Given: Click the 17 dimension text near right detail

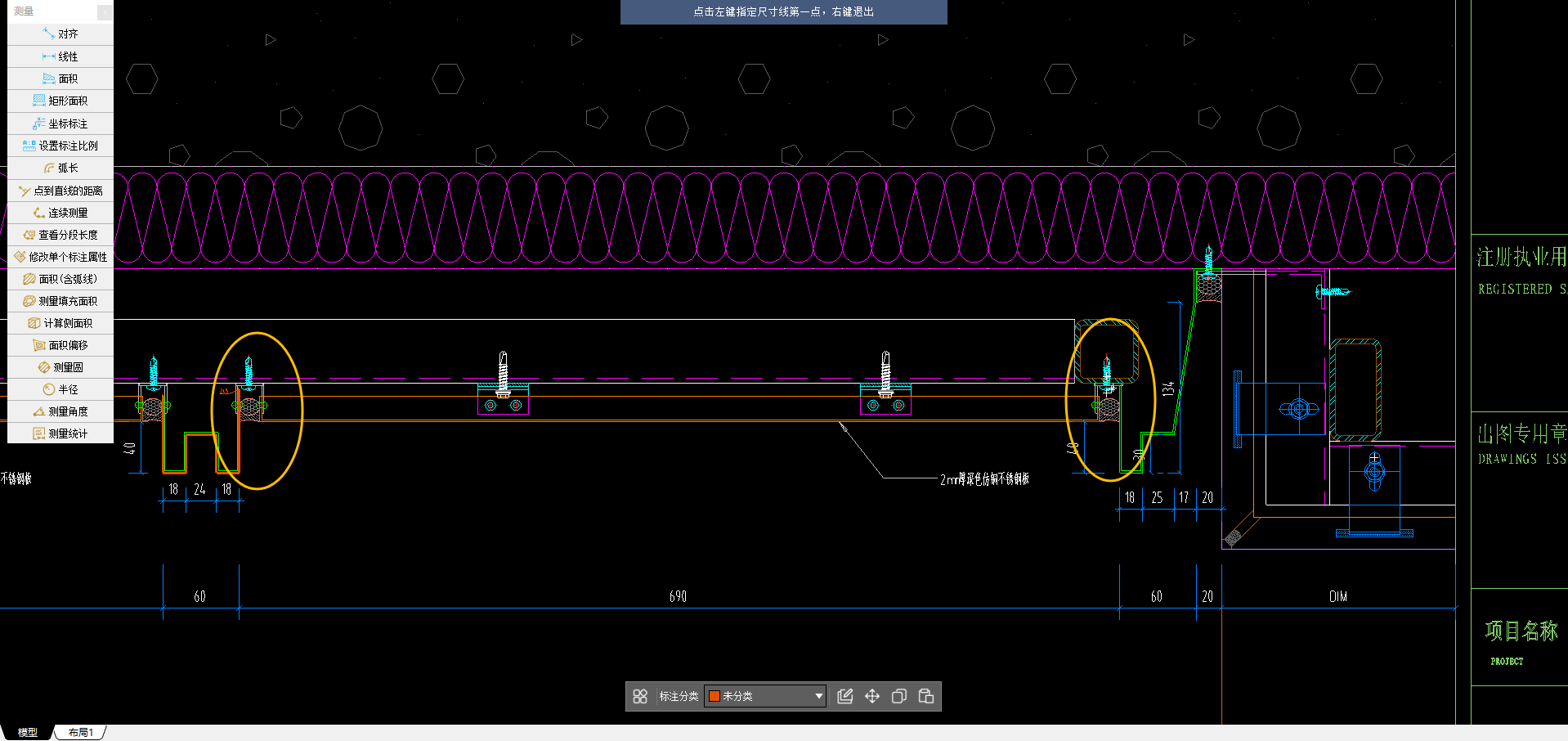Looking at the screenshot, I should pos(1184,497).
